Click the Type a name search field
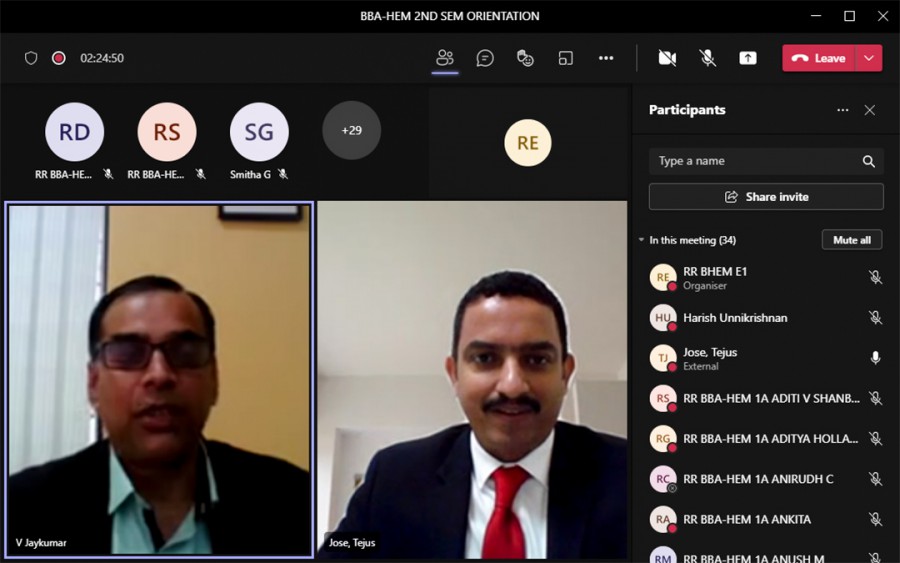Image resolution: width=900 pixels, height=563 pixels. (x=755, y=161)
